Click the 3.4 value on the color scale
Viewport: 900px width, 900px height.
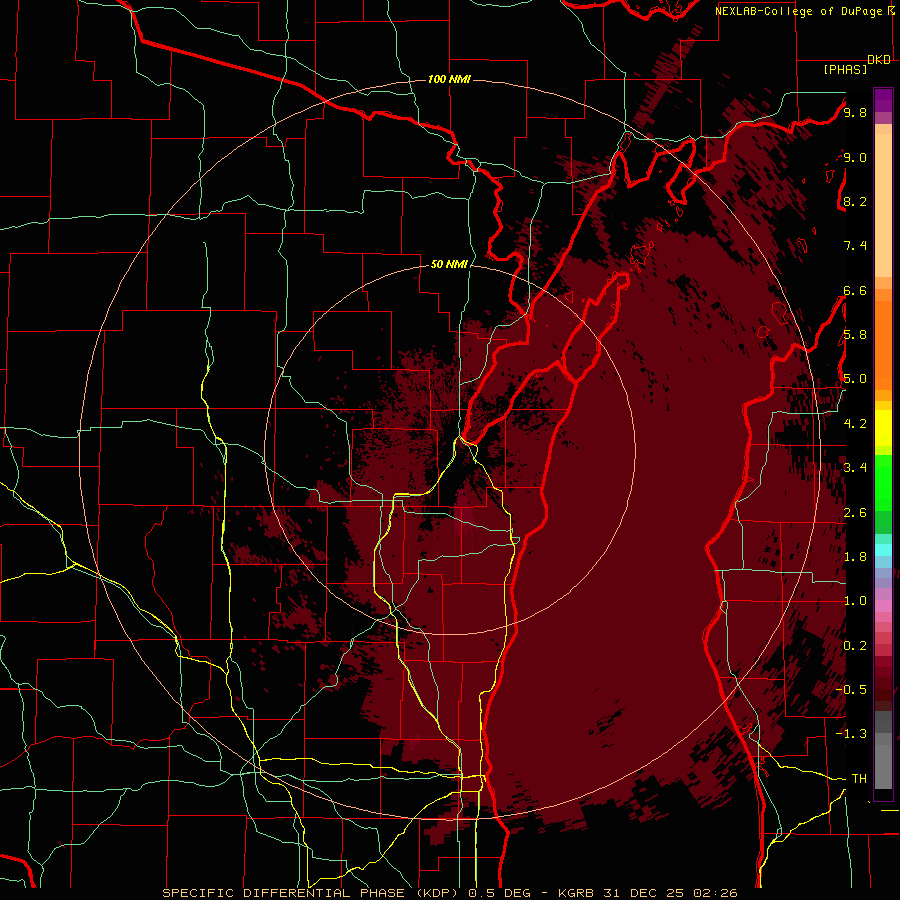point(855,468)
